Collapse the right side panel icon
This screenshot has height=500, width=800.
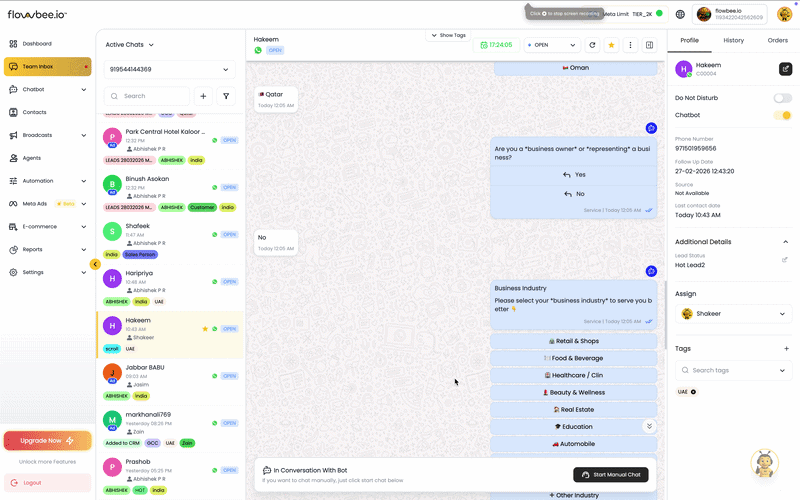click(x=649, y=45)
